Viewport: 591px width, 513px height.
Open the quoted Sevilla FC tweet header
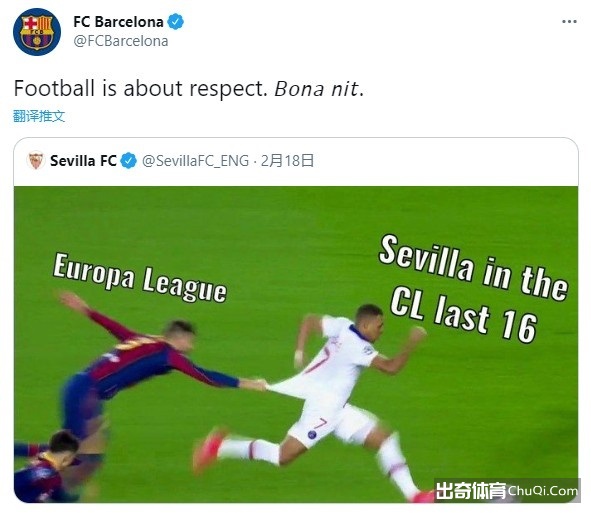coord(296,161)
